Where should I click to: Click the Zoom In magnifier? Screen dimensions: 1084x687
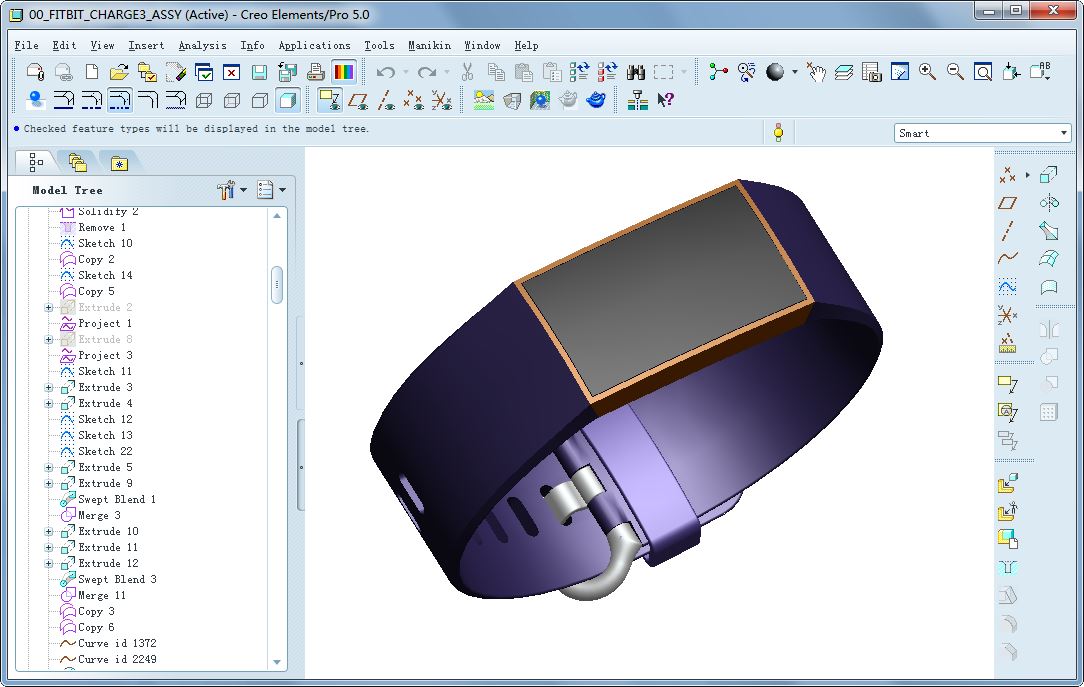click(x=927, y=72)
